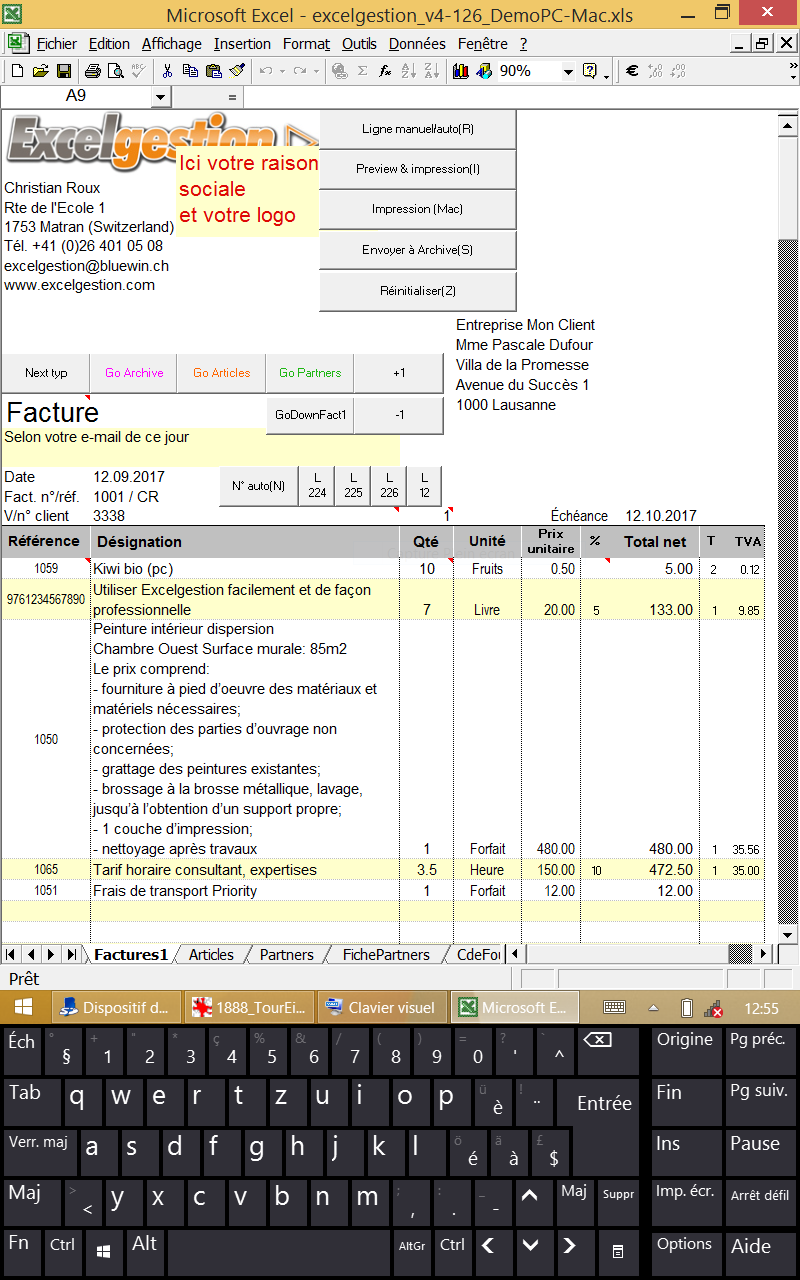Viewport: 800px width, 1280px height.
Task: Click the +1 button
Action: click(x=399, y=373)
